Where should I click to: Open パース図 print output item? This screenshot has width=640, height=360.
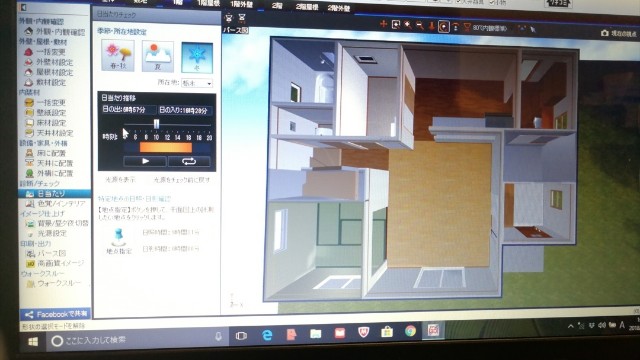click(x=46, y=253)
